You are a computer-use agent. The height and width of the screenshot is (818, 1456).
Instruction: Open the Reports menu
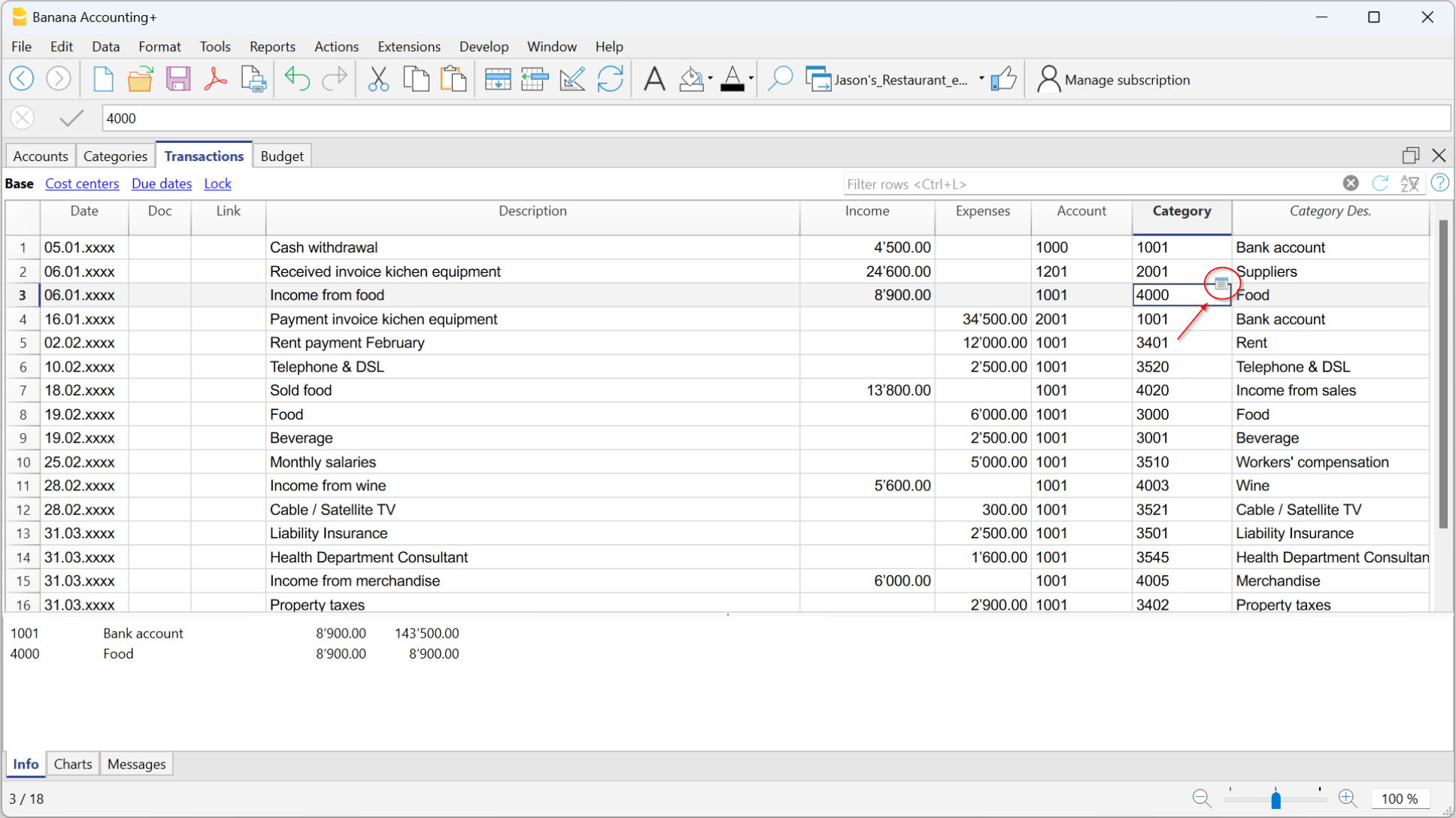[271, 47]
